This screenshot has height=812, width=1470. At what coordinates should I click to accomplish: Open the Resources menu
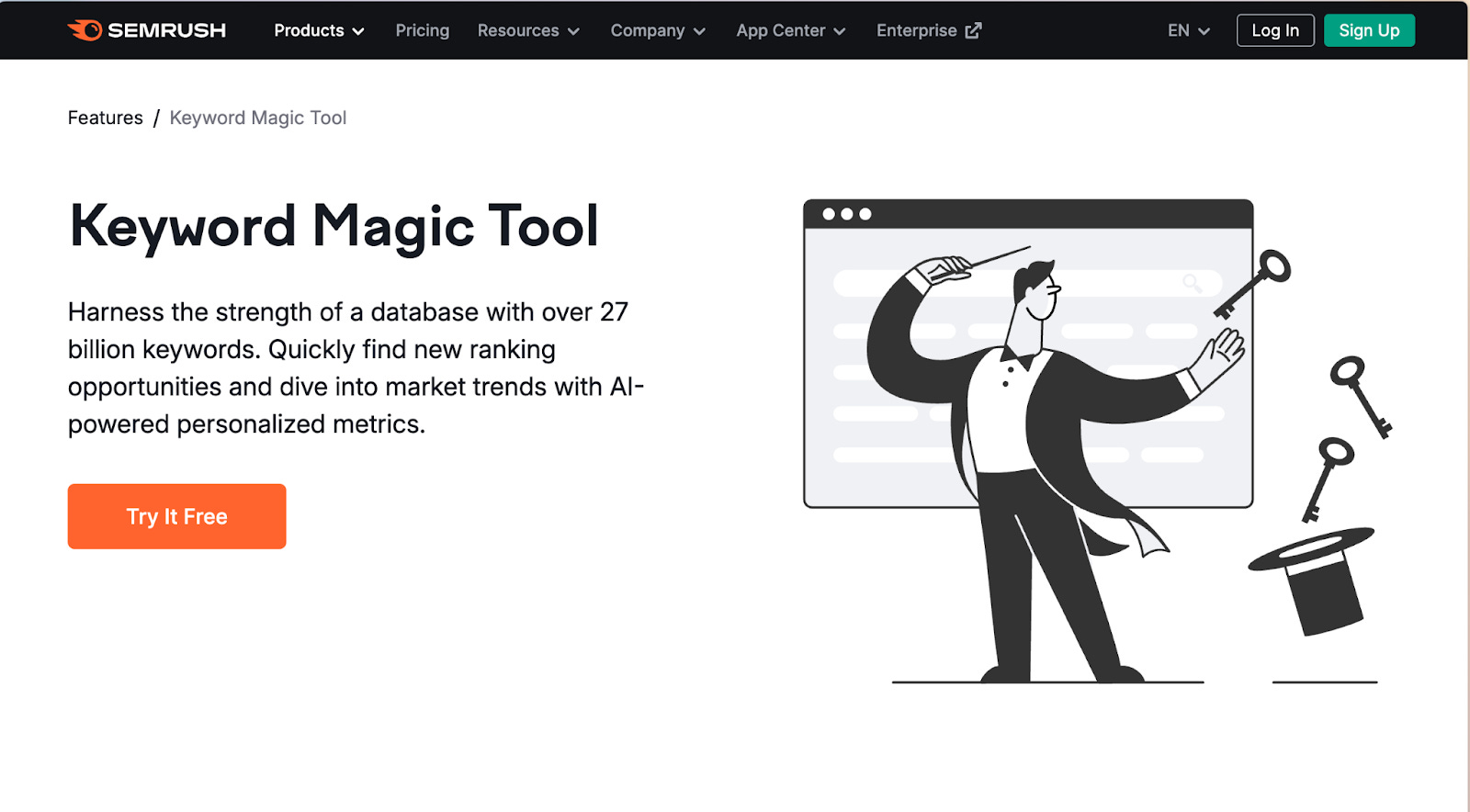[x=528, y=30]
